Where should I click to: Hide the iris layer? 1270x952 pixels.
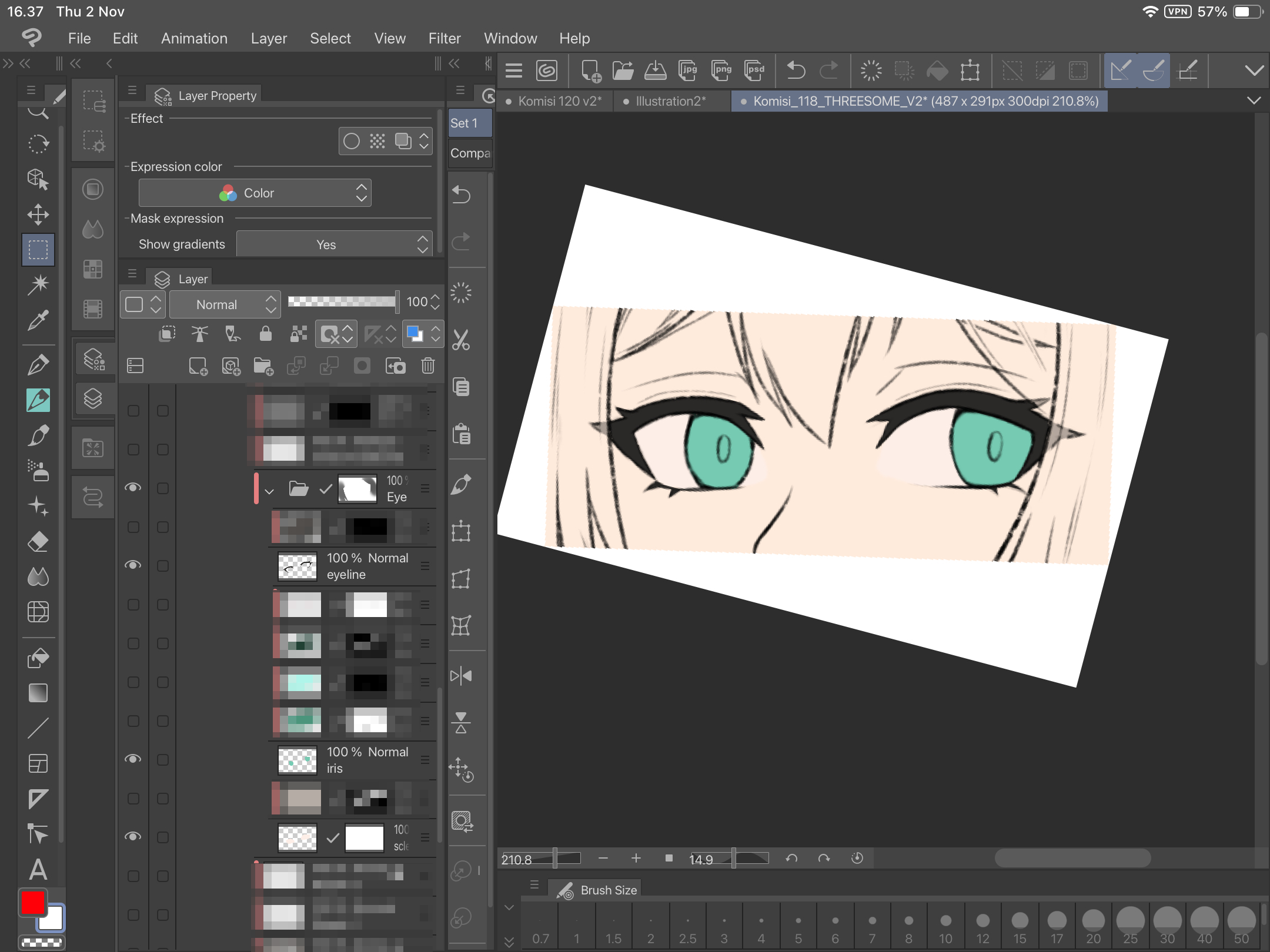(133, 759)
